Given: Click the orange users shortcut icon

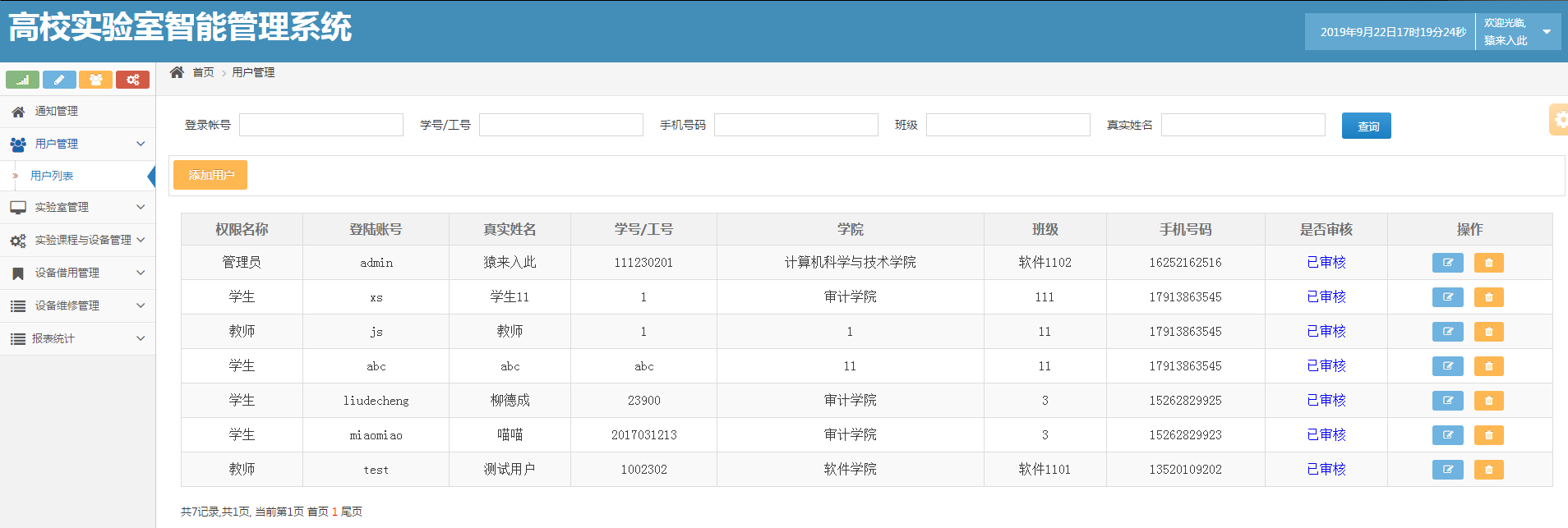Looking at the screenshot, I should pos(96,80).
